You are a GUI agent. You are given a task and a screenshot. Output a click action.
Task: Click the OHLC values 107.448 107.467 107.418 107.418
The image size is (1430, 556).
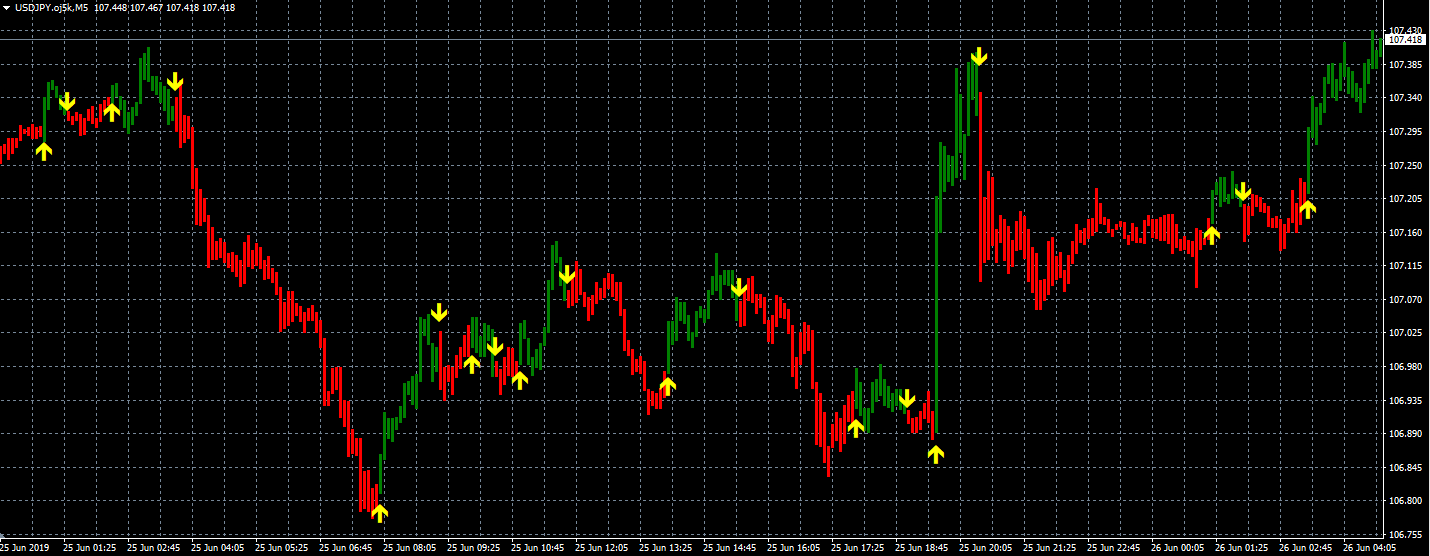point(165,7)
